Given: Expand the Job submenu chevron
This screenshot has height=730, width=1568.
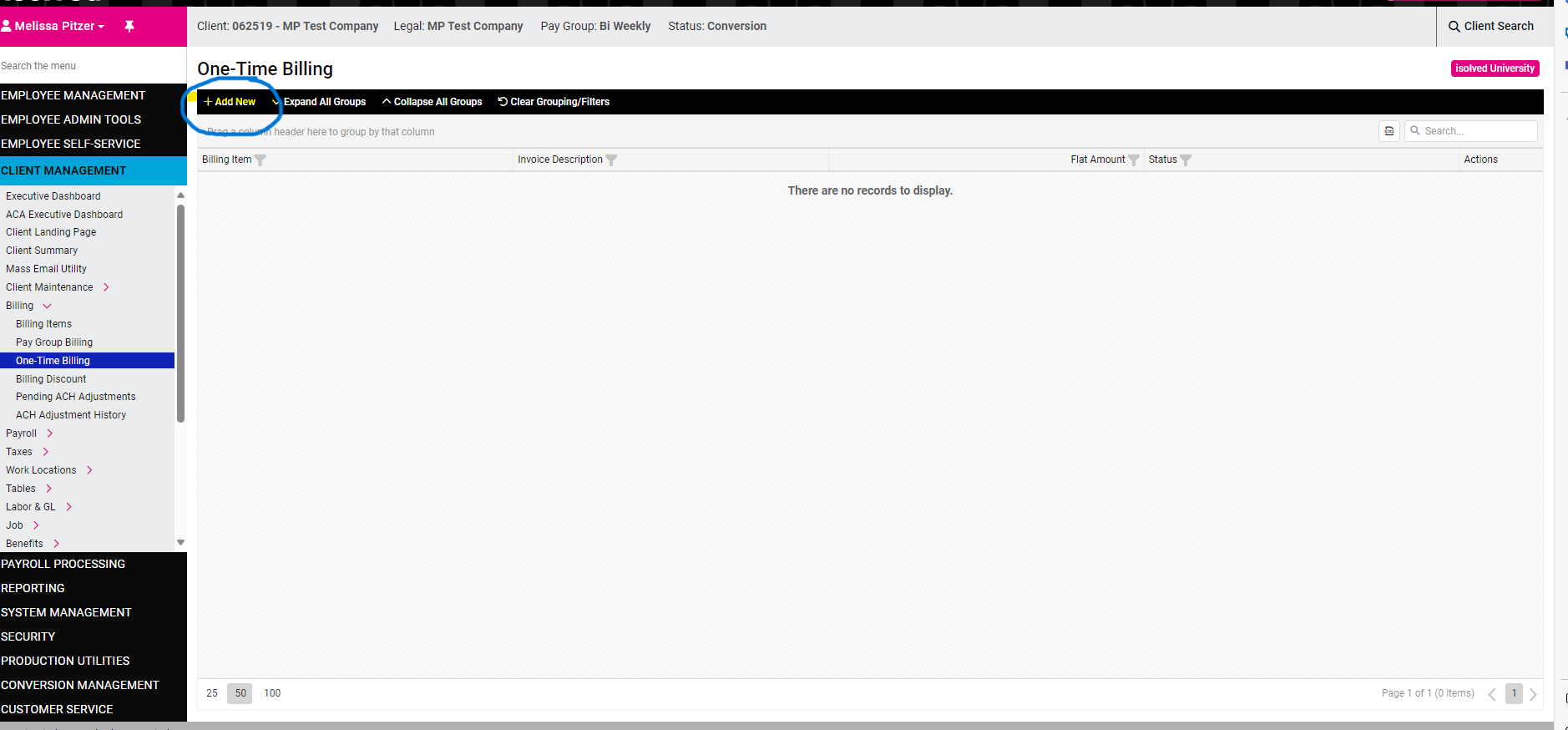Looking at the screenshot, I should pos(36,525).
